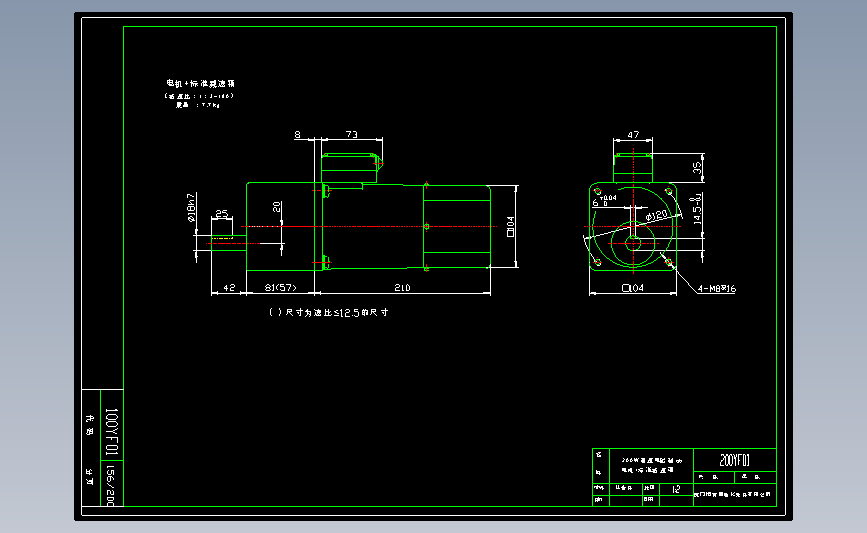The height and width of the screenshot is (533, 867).
Task: Click the rotated 100YF01 label in left margin
Action: pos(111,432)
